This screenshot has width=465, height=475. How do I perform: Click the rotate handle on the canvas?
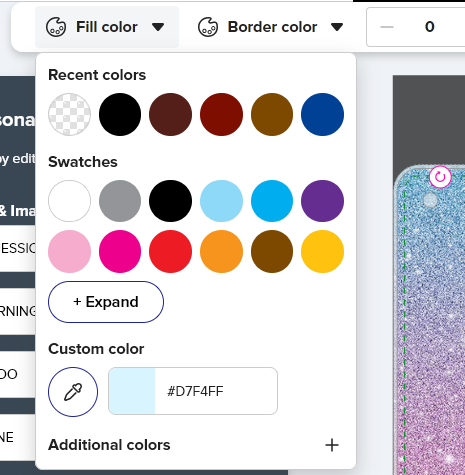tap(440, 177)
